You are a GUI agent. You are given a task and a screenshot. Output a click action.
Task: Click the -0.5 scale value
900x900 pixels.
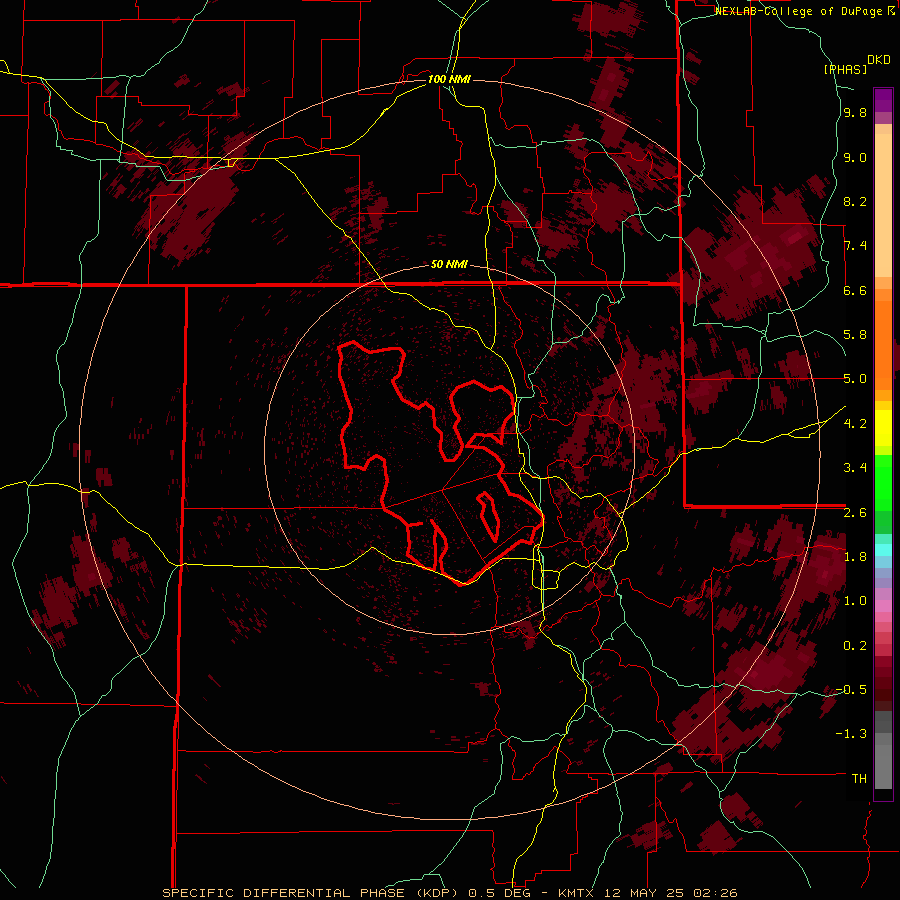click(851, 690)
